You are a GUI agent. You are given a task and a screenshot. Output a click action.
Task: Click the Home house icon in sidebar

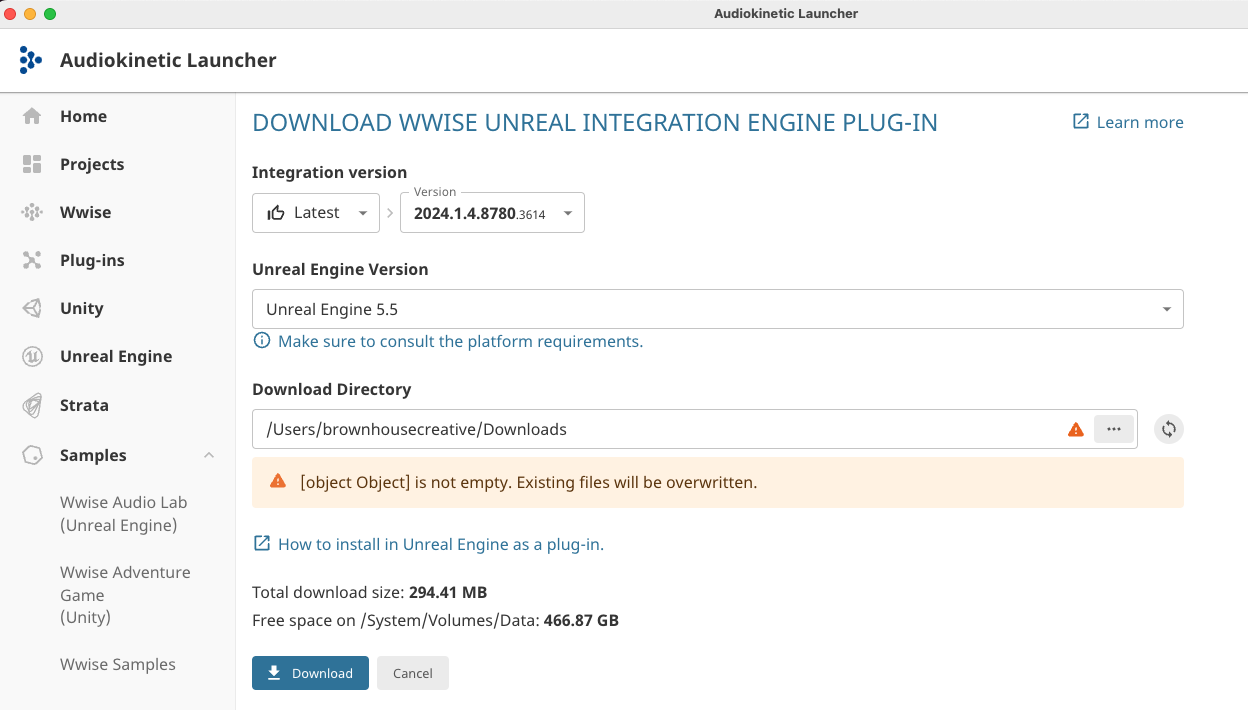[32, 116]
